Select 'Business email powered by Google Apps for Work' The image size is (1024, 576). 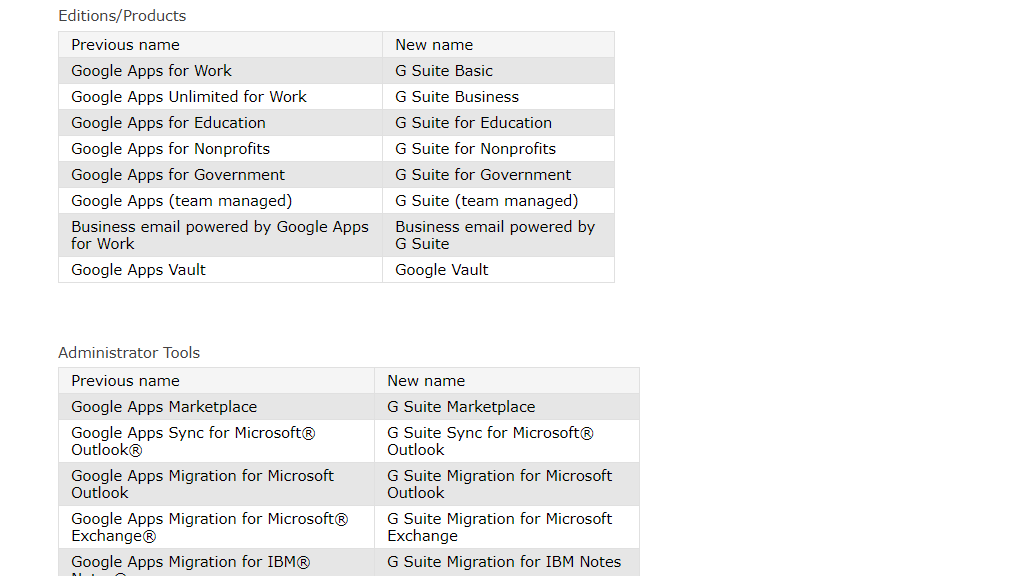[220, 235]
